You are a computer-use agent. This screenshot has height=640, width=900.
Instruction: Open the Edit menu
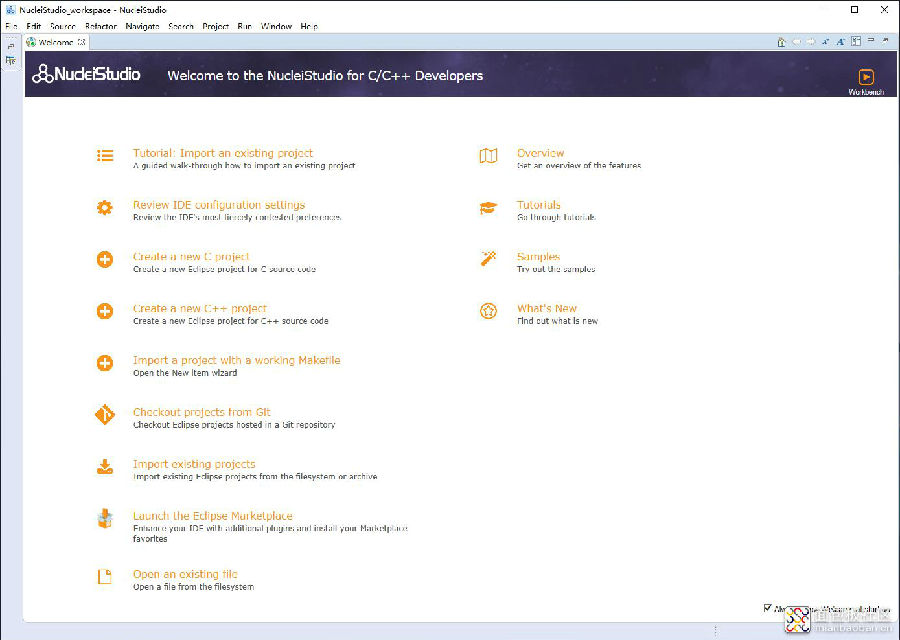pyautogui.click(x=34, y=26)
